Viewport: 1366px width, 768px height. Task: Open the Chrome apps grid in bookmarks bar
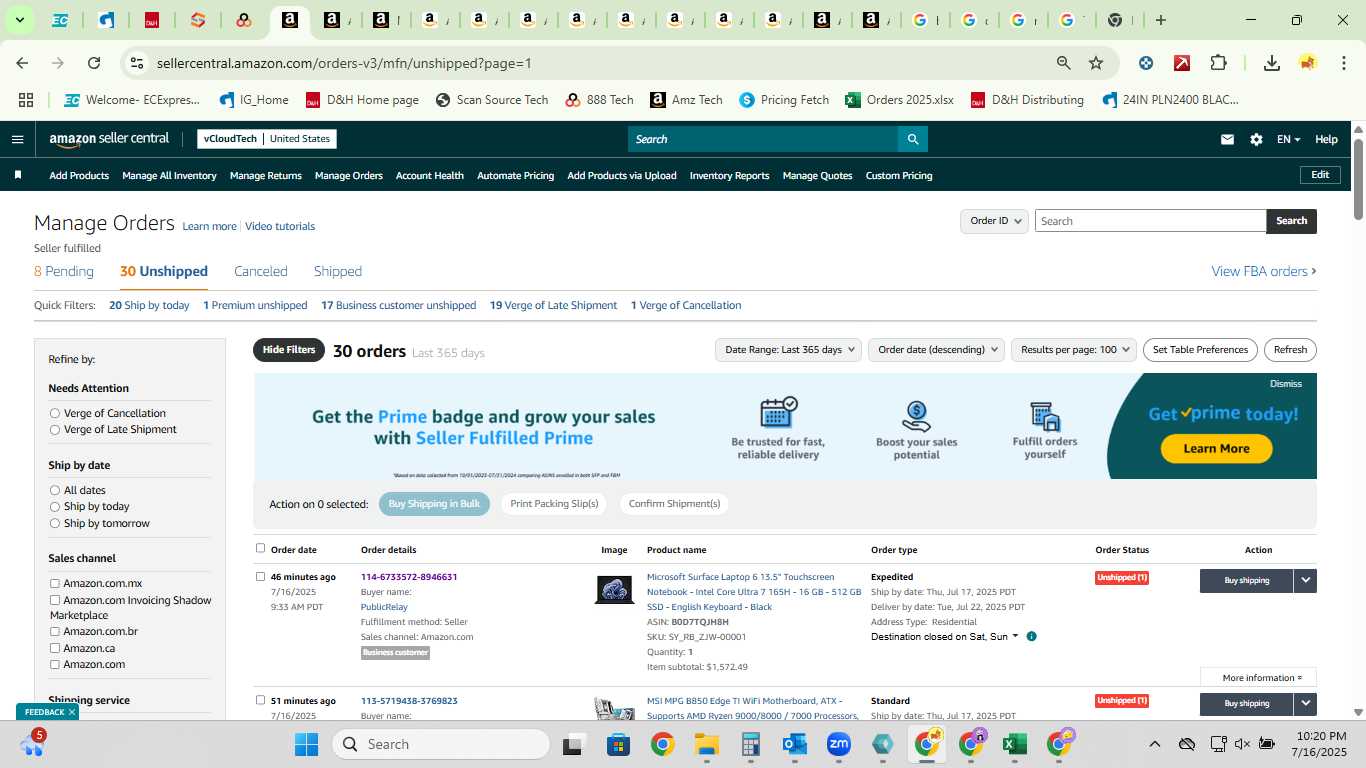(x=26, y=100)
